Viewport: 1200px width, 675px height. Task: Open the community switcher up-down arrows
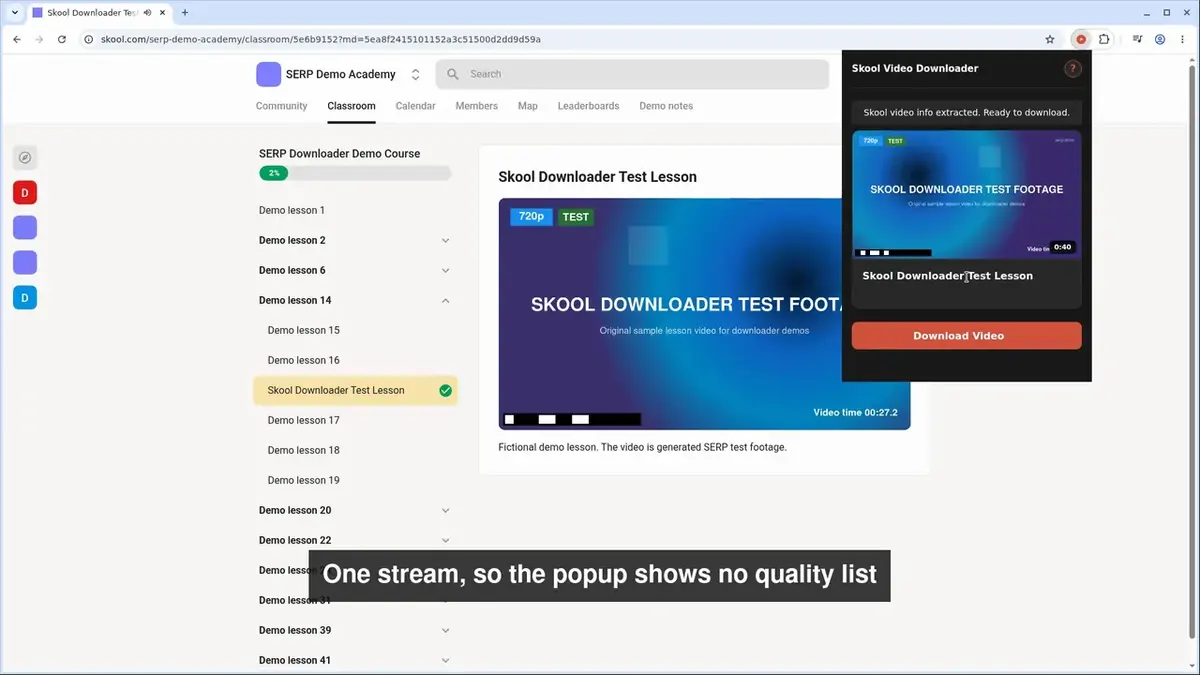(416, 74)
